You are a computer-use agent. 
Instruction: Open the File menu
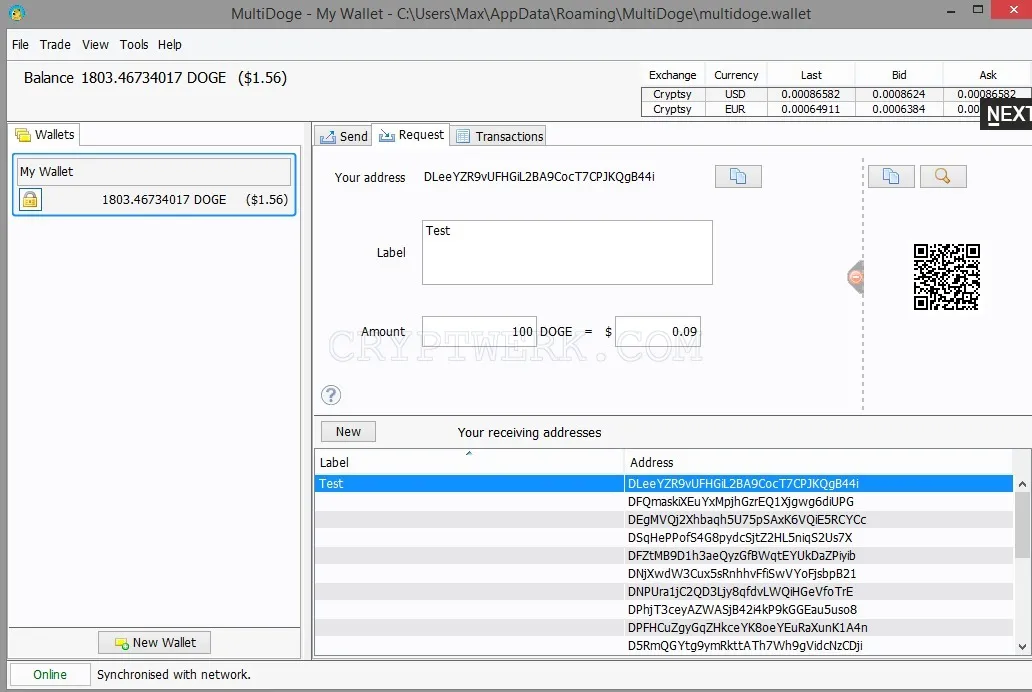tap(20, 45)
